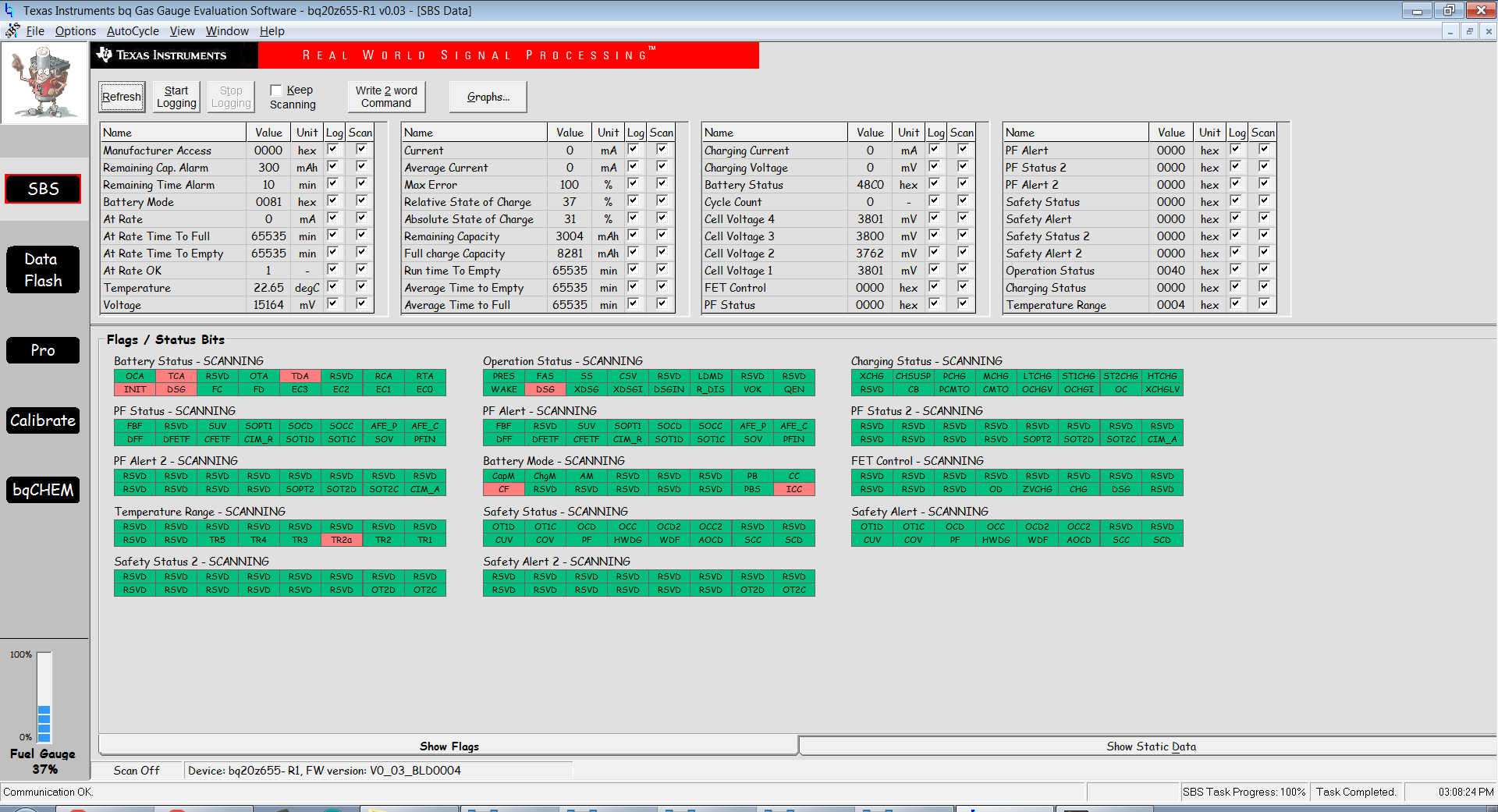Toggle Scan checkbox for Relative State of Charge
Screen dimensions: 1498x812
(x=662, y=200)
